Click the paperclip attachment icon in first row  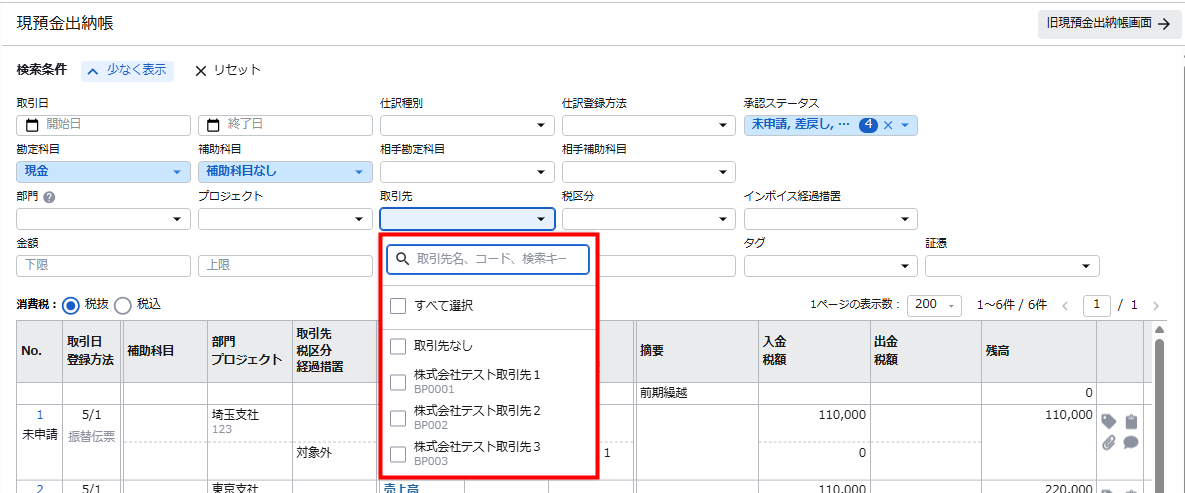point(1109,442)
